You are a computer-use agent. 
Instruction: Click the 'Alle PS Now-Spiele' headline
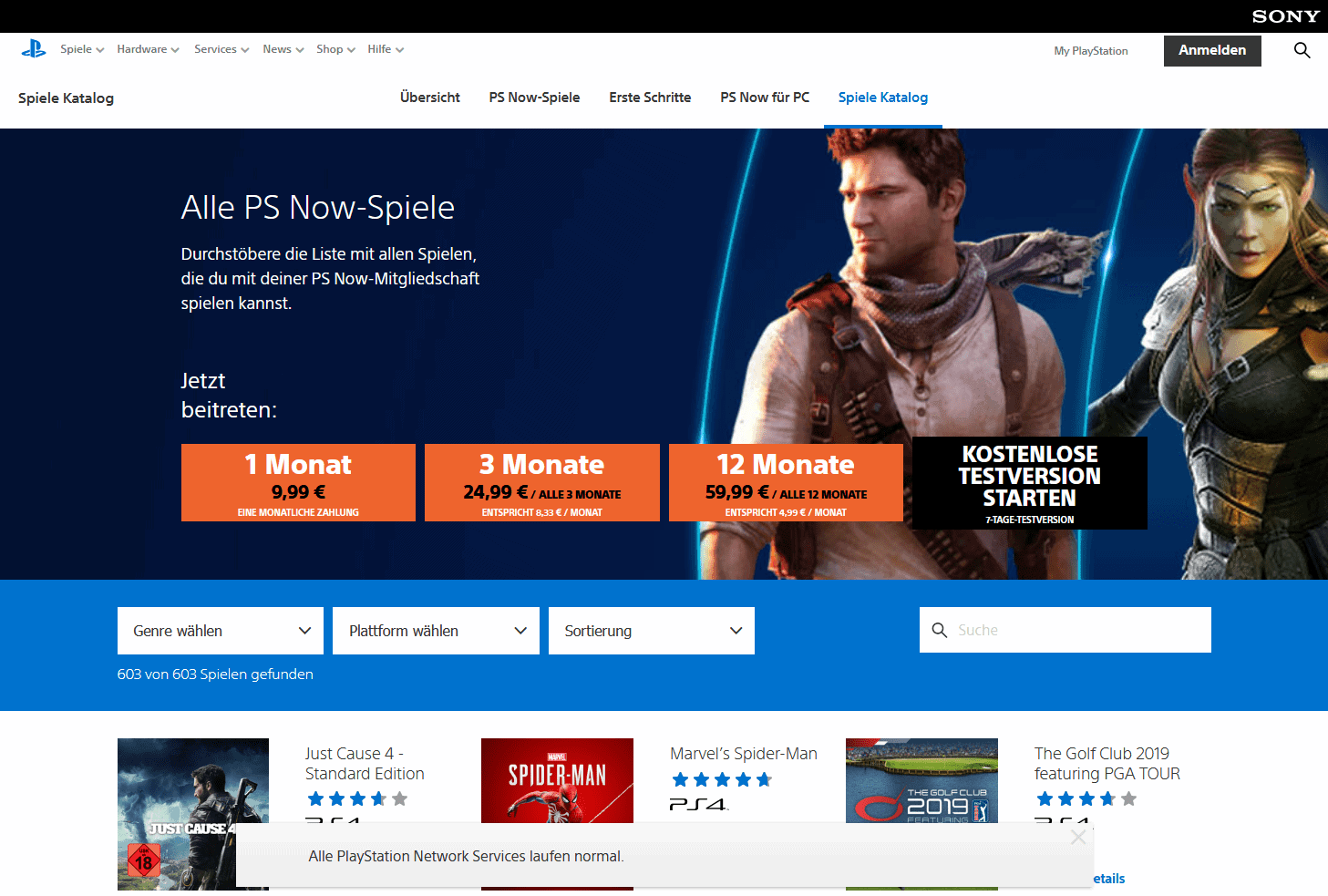coord(318,207)
